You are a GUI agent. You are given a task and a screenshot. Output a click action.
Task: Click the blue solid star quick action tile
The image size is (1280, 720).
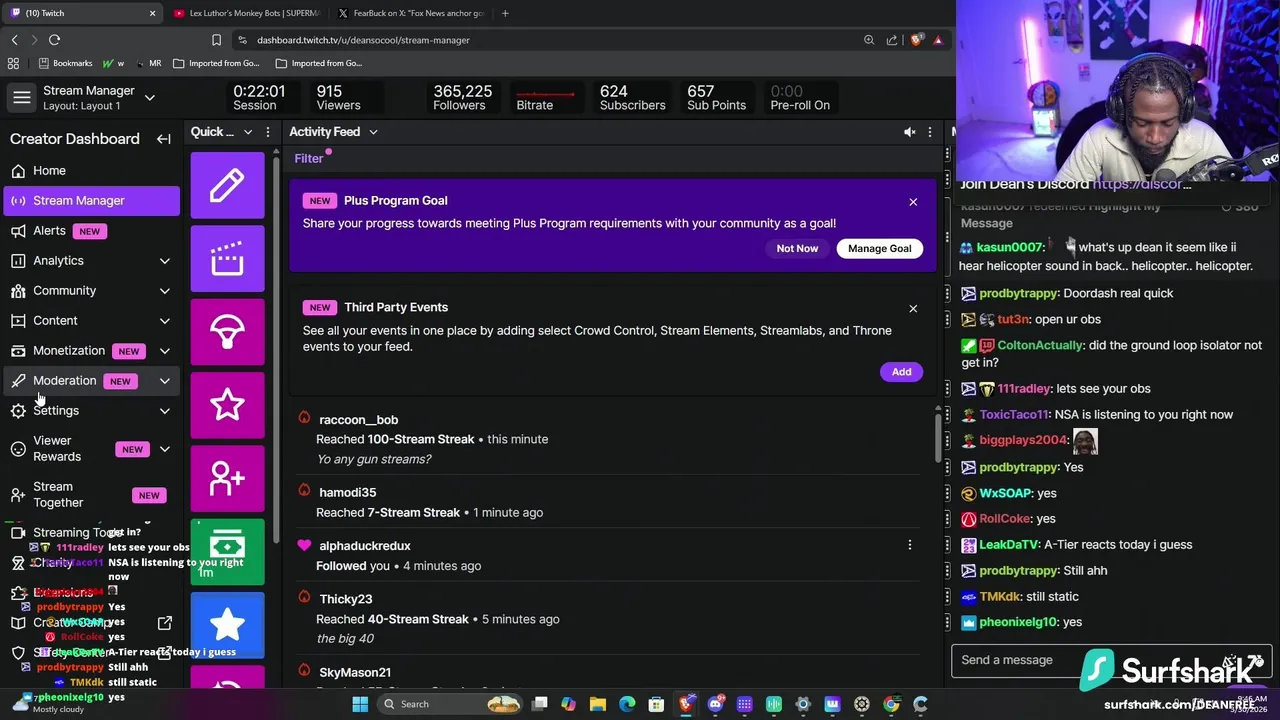point(227,625)
